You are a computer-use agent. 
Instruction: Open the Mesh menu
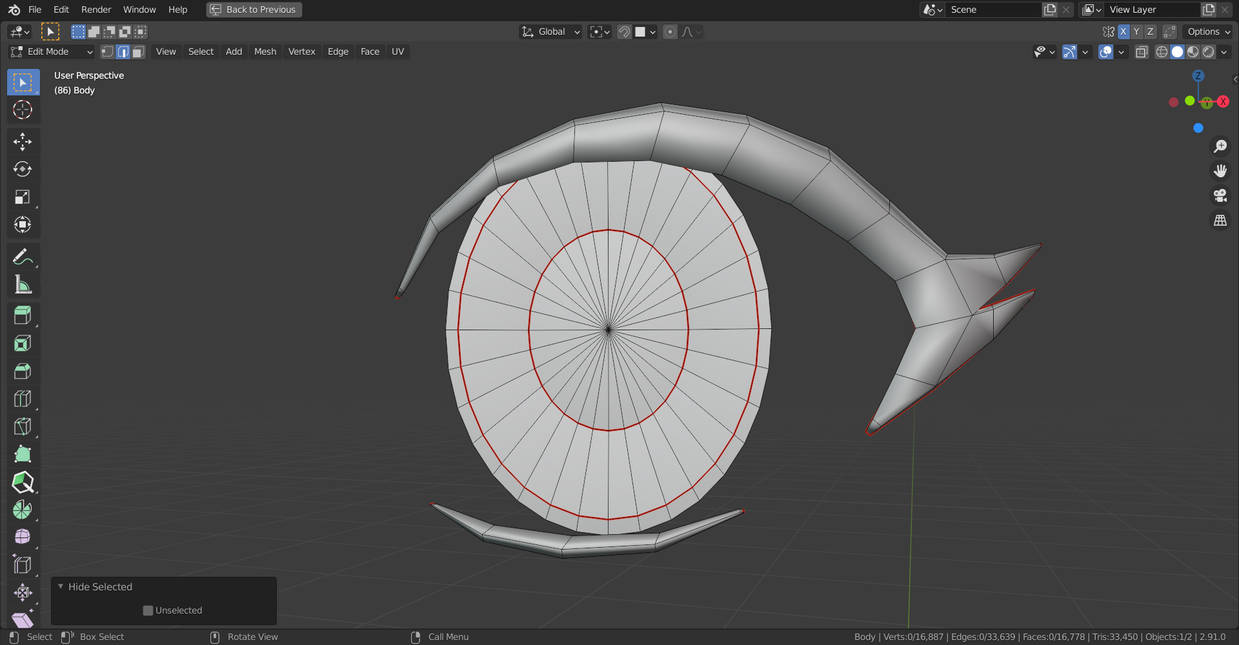265,52
